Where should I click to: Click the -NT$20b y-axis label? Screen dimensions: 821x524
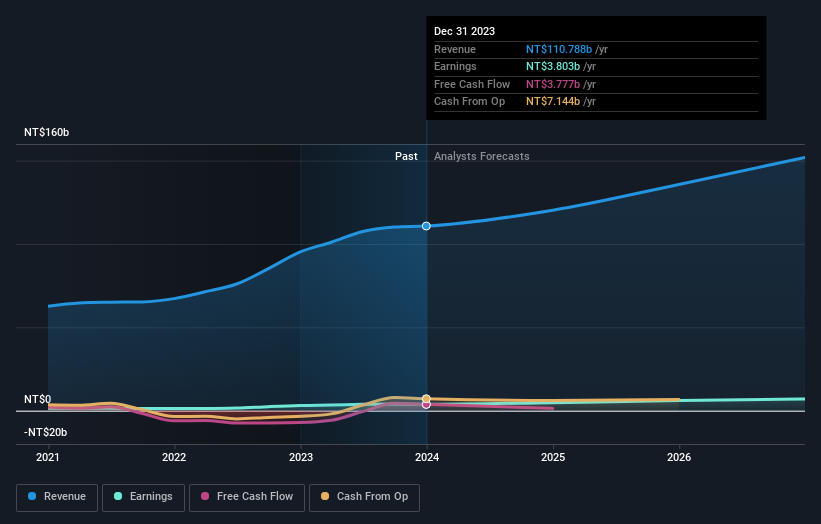(46, 432)
